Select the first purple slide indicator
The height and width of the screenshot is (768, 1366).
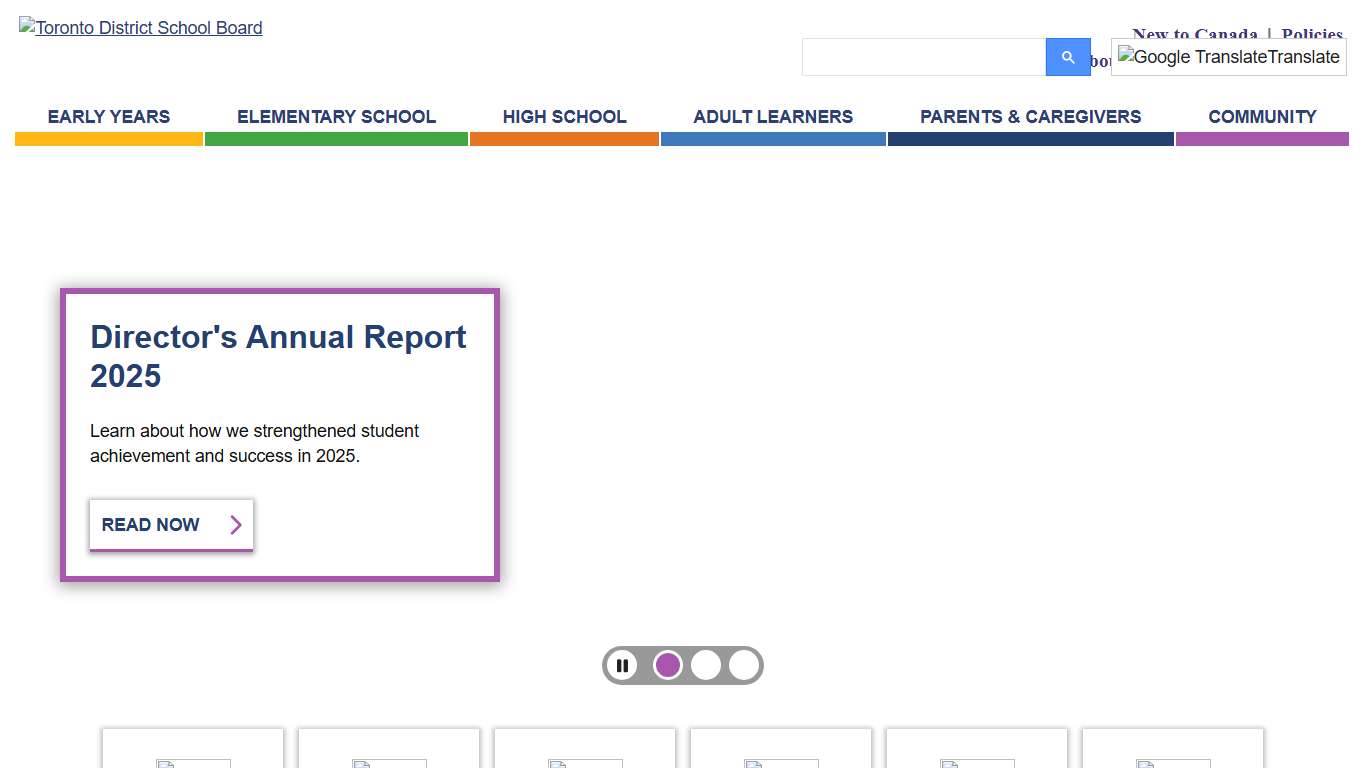point(668,666)
